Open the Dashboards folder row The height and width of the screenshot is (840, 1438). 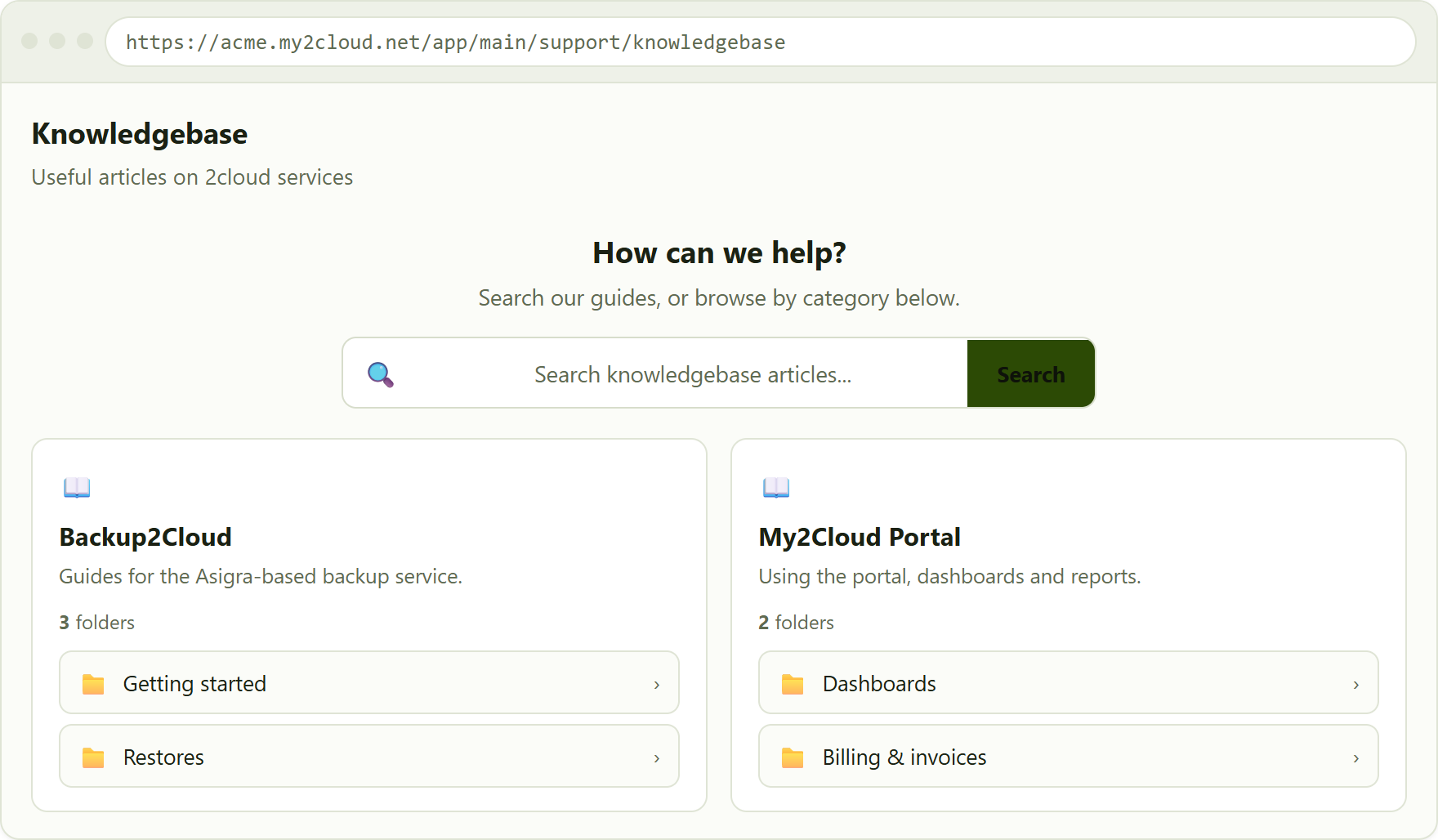1069,682
